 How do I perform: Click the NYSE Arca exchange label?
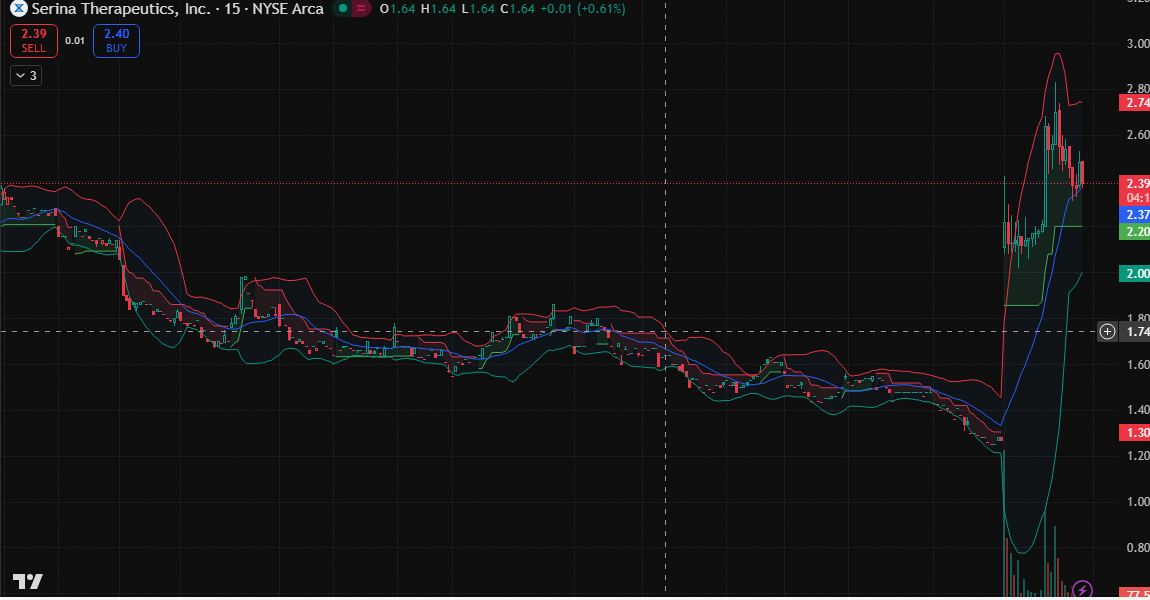(288, 9)
